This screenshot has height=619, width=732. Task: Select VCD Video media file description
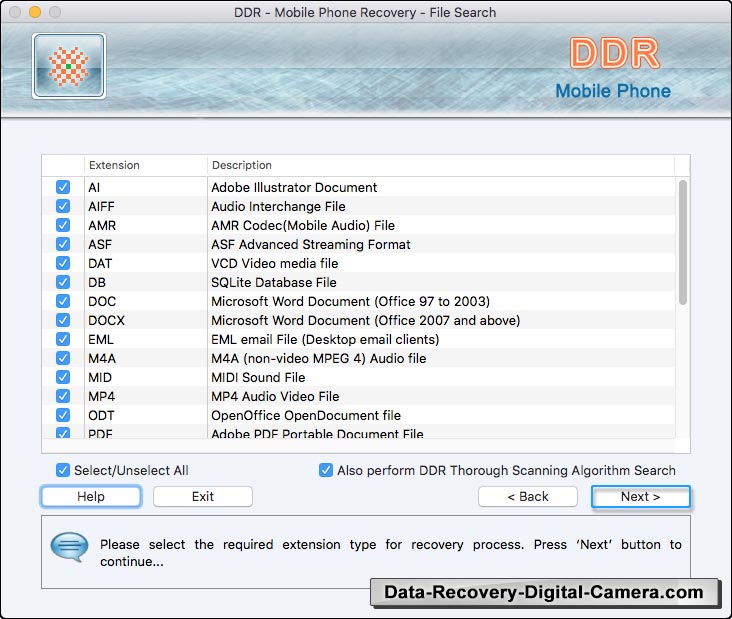coord(274,263)
